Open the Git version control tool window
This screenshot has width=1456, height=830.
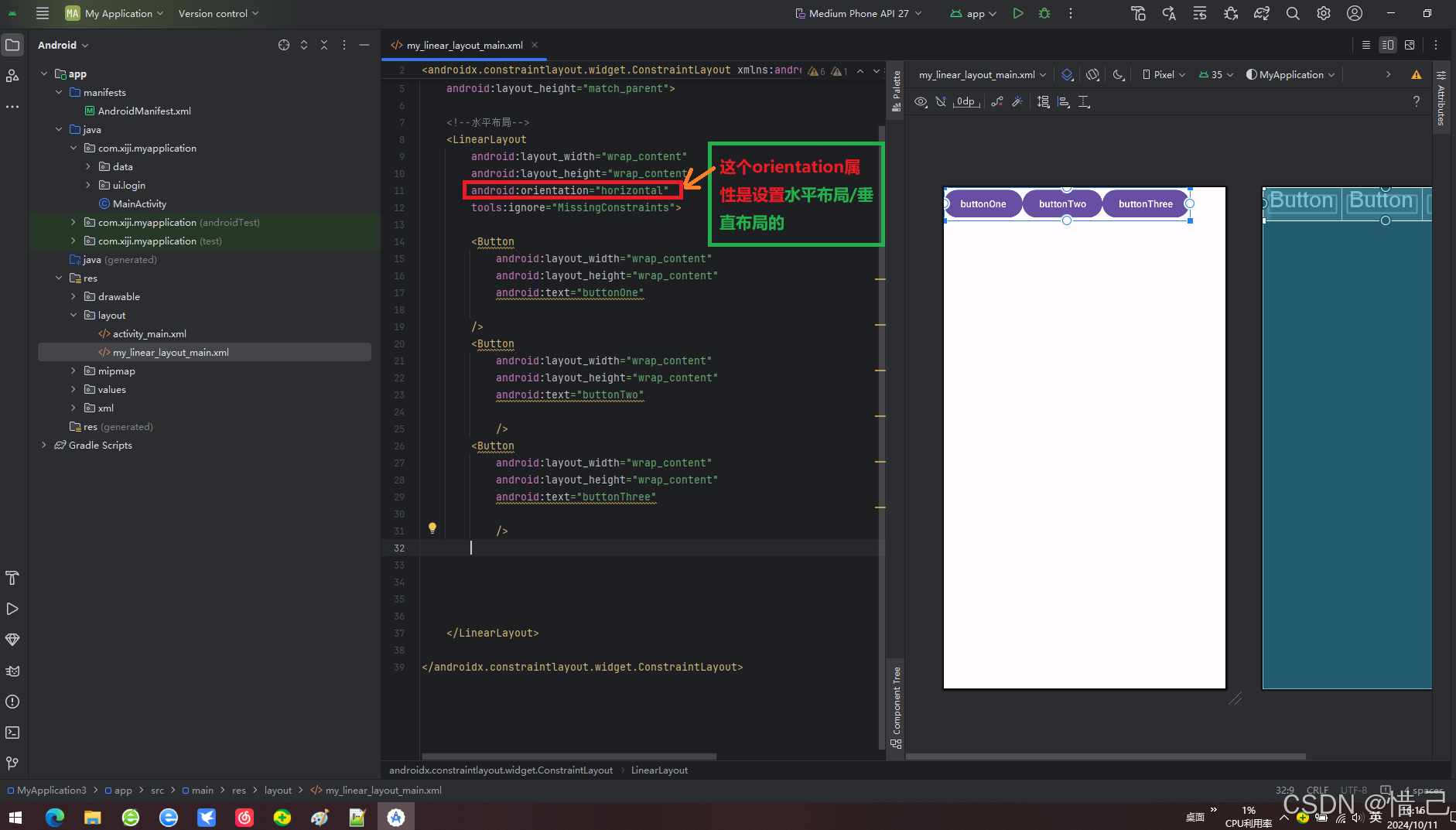12,763
